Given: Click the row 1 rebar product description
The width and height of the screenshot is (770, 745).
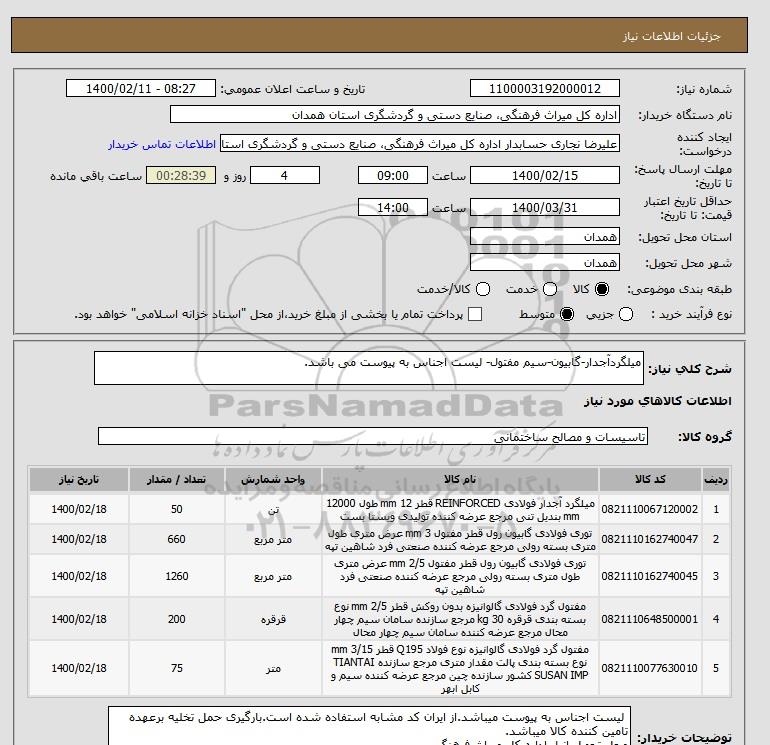Looking at the screenshot, I should pyautogui.click(x=460, y=509).
